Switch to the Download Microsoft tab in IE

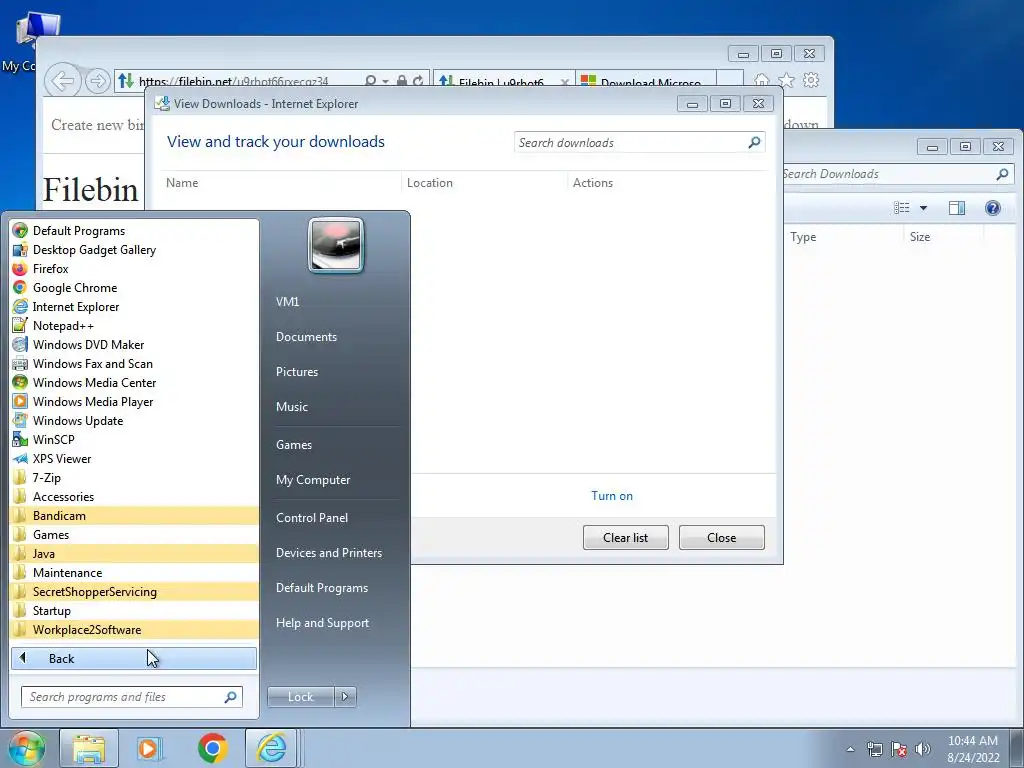pyautogui.click(x=646, y=82)
